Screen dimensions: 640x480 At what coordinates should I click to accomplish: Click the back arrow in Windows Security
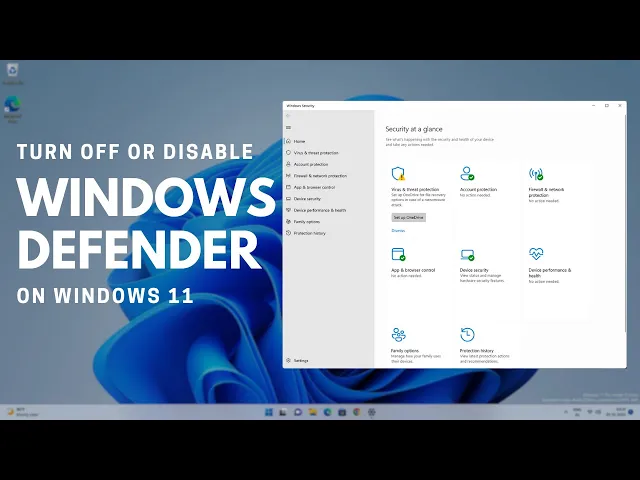tap(288, 116)
